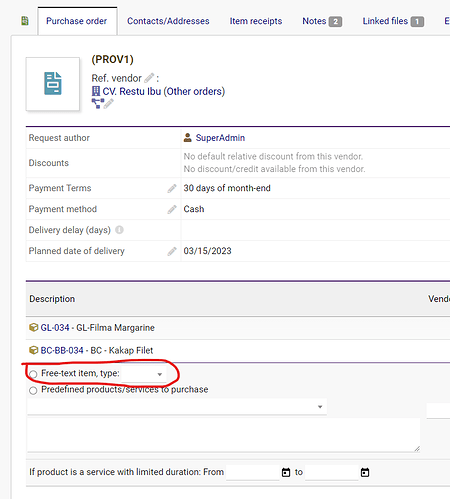
Task: Click the project tree icon below vendor name
Action: (x=97, y=104)
